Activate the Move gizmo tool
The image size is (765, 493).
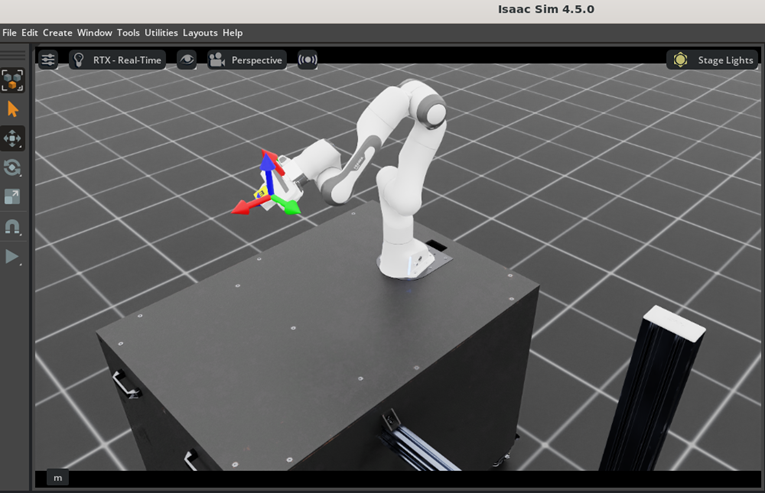pos(13,138)
